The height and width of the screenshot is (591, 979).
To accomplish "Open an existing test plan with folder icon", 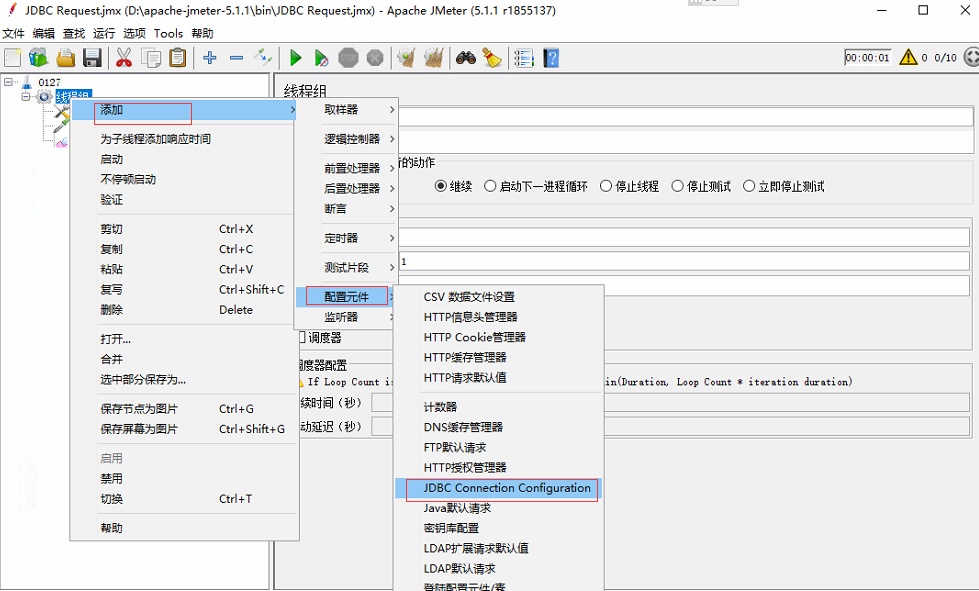I will click(x=64, y=58).
